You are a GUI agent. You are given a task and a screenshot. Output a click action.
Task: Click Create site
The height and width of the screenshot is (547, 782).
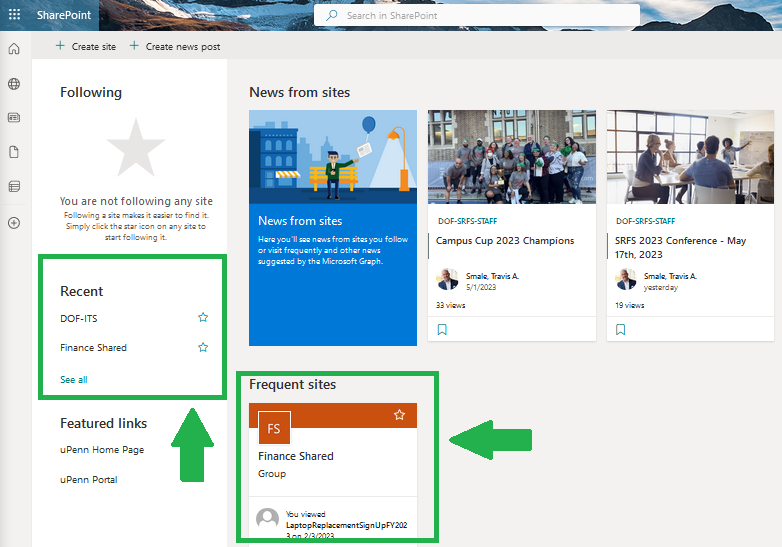point(86,46)
